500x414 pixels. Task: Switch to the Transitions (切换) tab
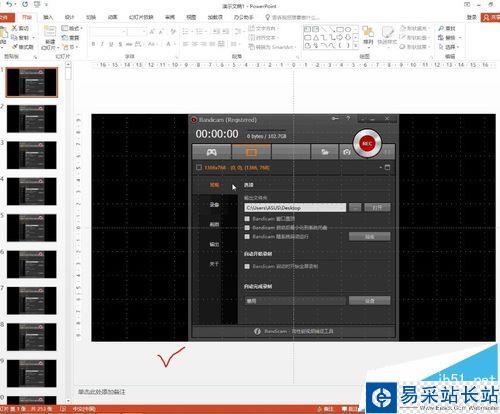click(x=91, y=17)
